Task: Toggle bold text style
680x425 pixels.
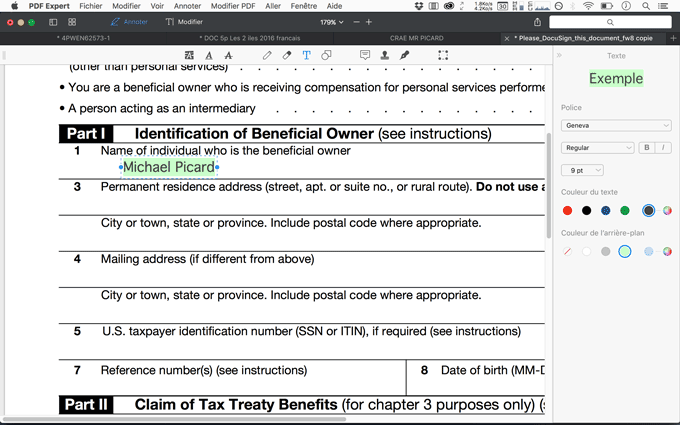Action: click(x=646, y=147)
